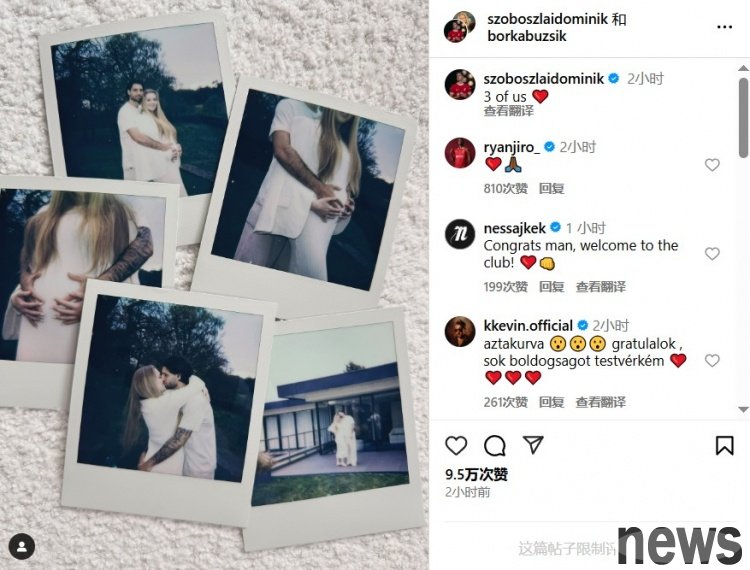
Task: Click the comments scrollbar thumb
Action: pos(743,118)
